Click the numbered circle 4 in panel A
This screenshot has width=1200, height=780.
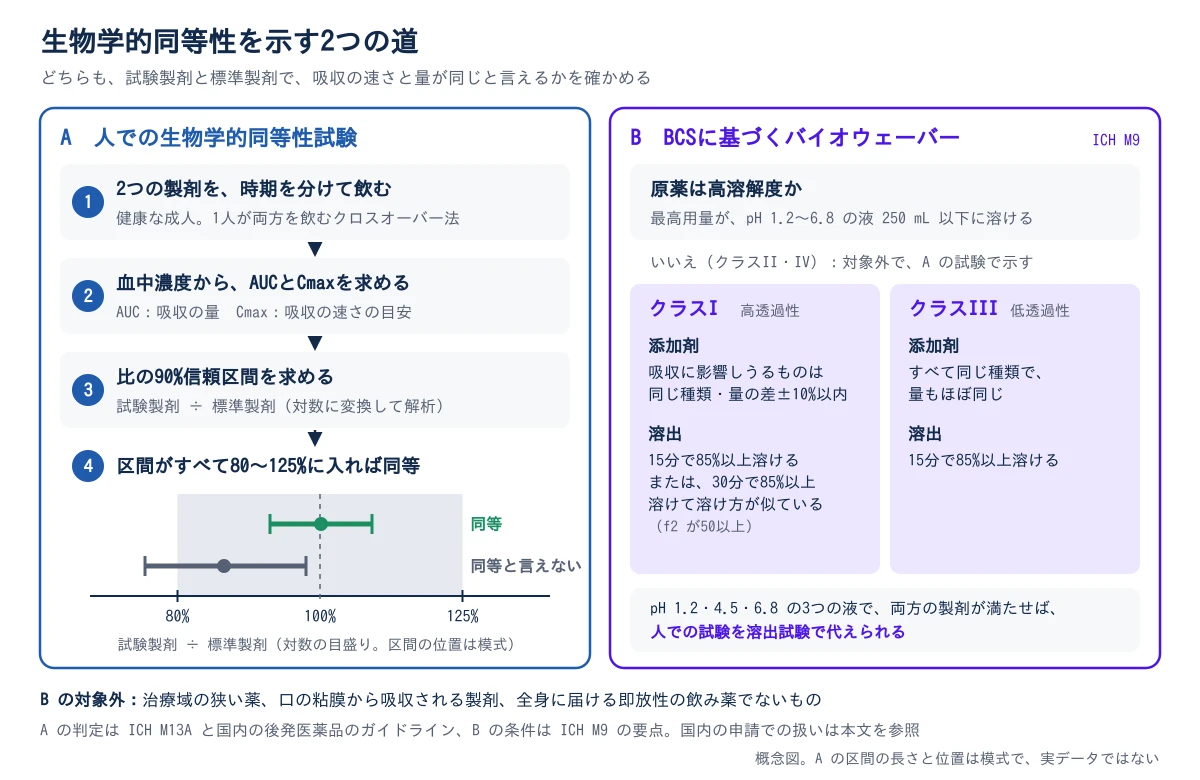(88, 465)
